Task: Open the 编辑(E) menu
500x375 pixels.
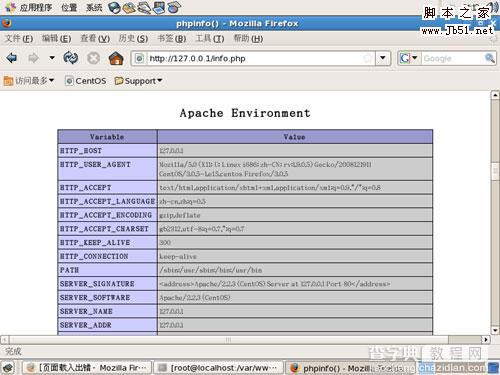Action: coord(56,39)
